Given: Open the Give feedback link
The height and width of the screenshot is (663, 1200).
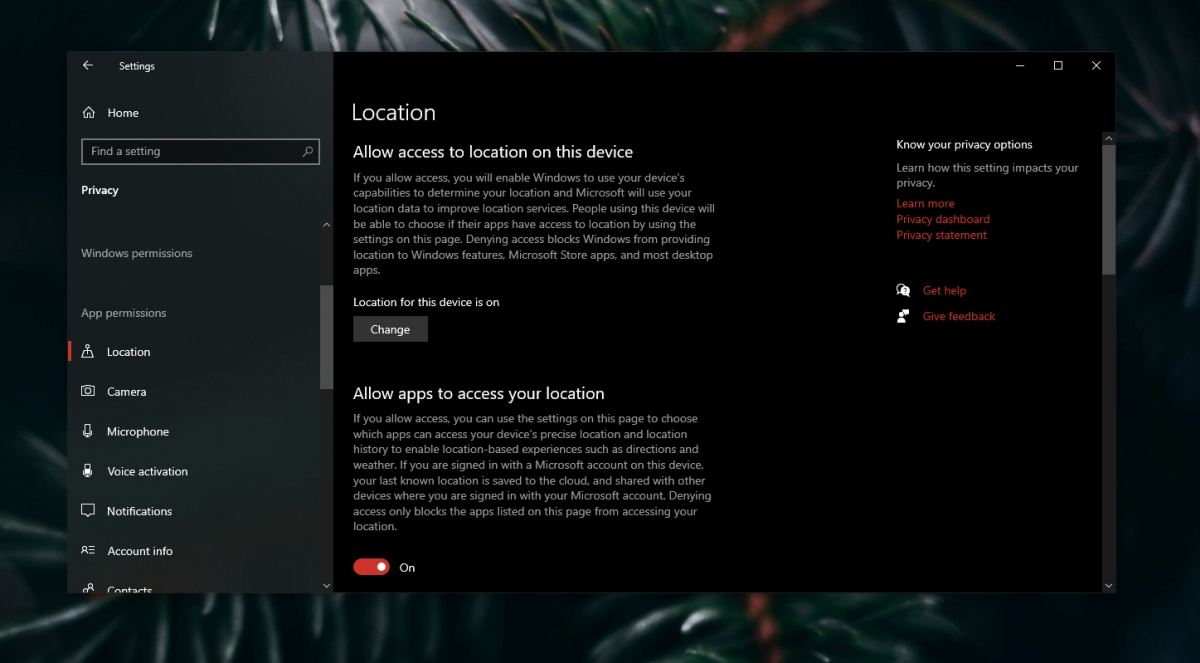Looking at the screenshot, I should click(x=959, y=316).
